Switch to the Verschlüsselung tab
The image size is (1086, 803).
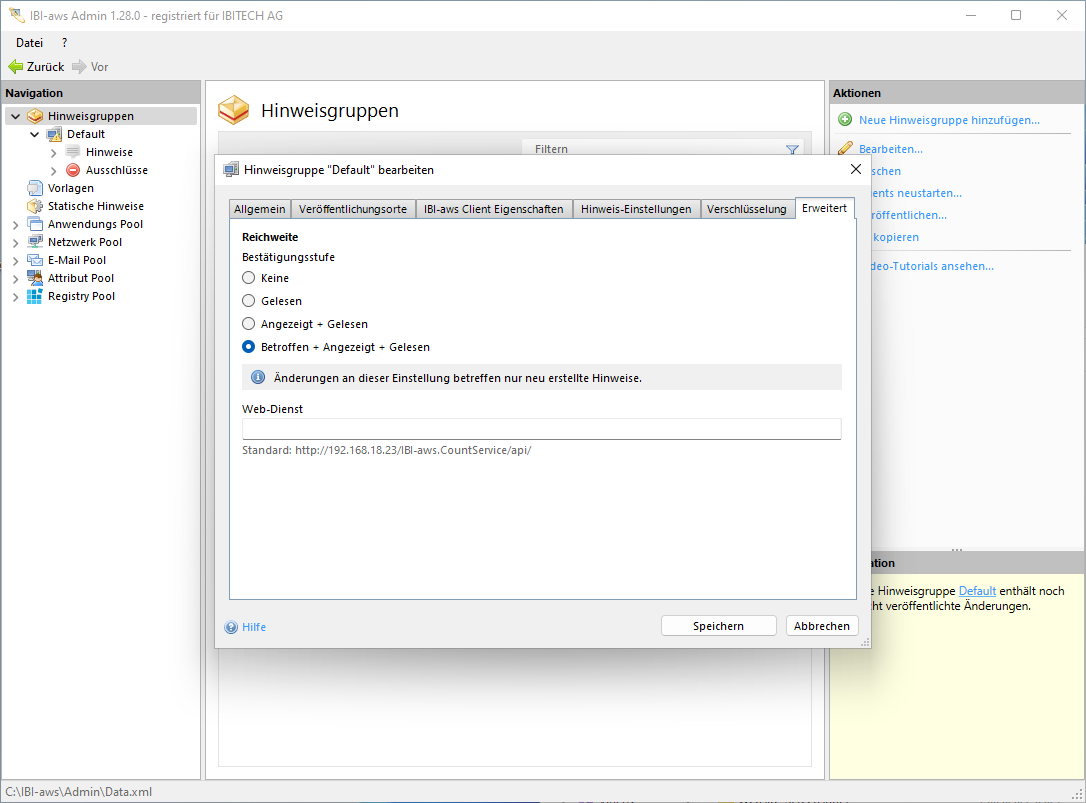[x=746, y=209]
